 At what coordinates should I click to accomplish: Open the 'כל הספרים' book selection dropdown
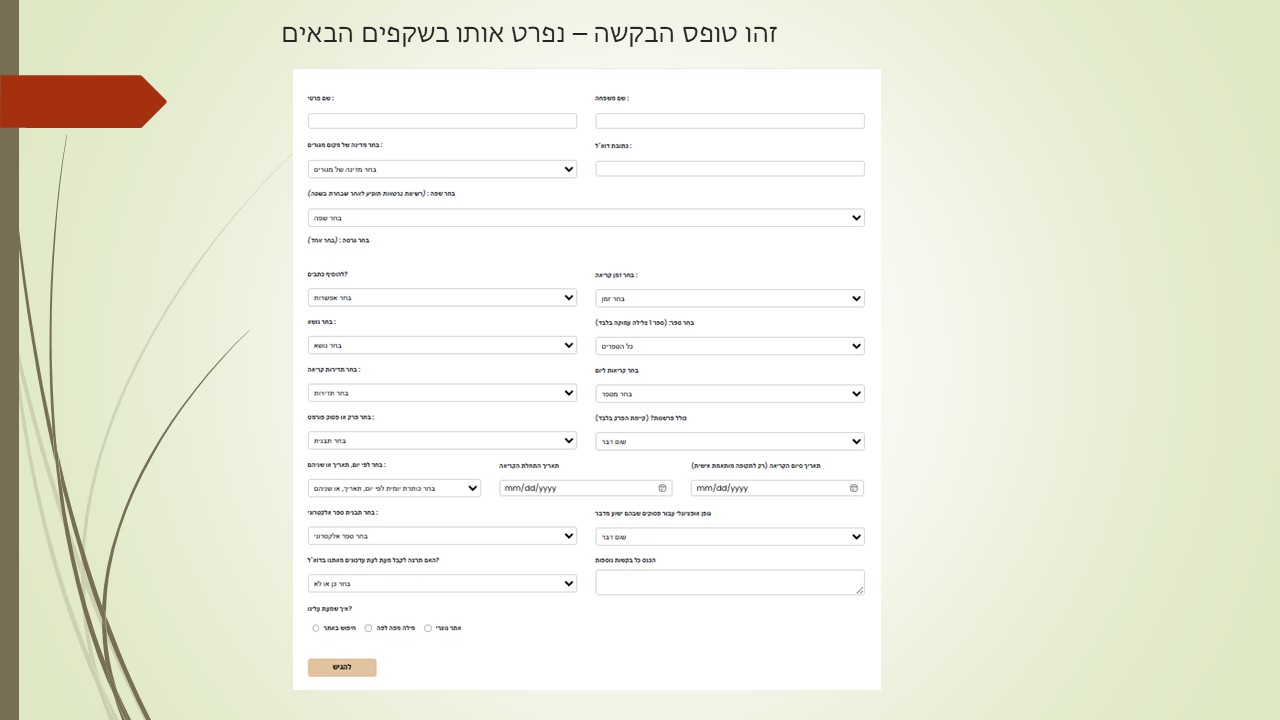pos(730,346)
